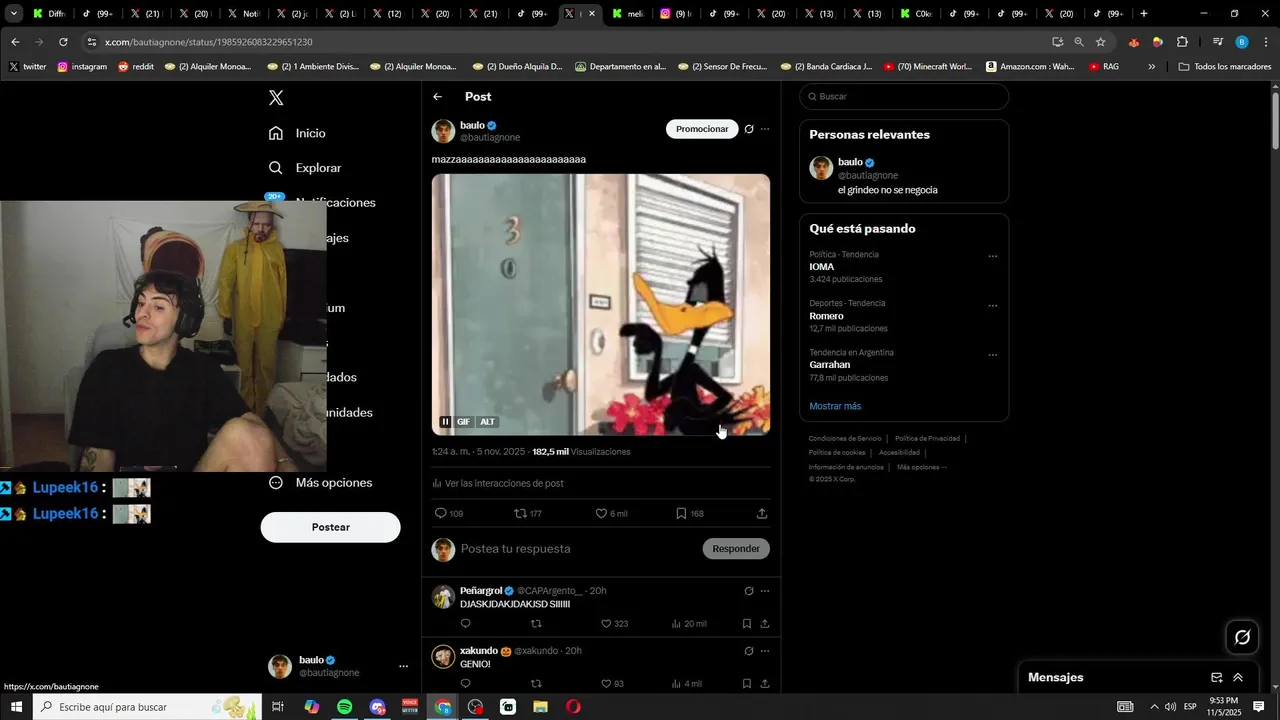Open a new browser tab
This screenshot has height=720, width=1280.
(1144, 14)
